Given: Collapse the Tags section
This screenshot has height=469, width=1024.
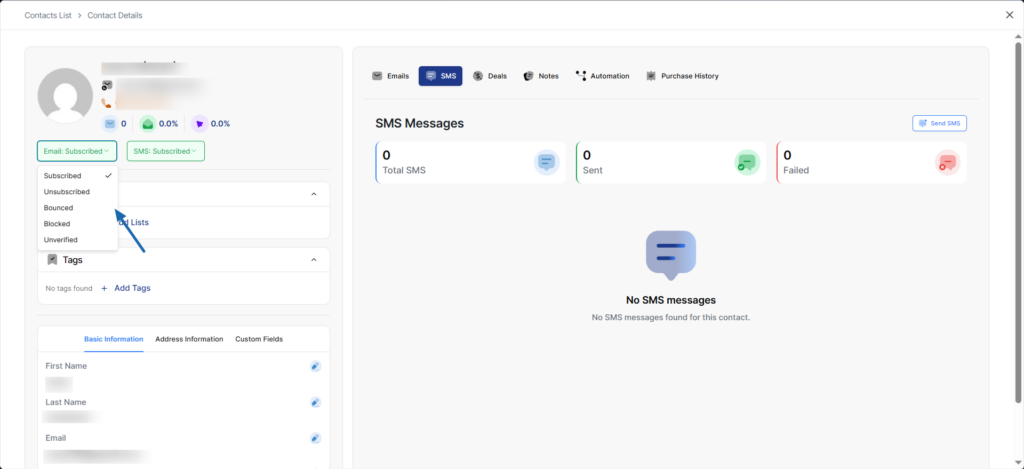Looking at the screenshot, I should (314, 260).
